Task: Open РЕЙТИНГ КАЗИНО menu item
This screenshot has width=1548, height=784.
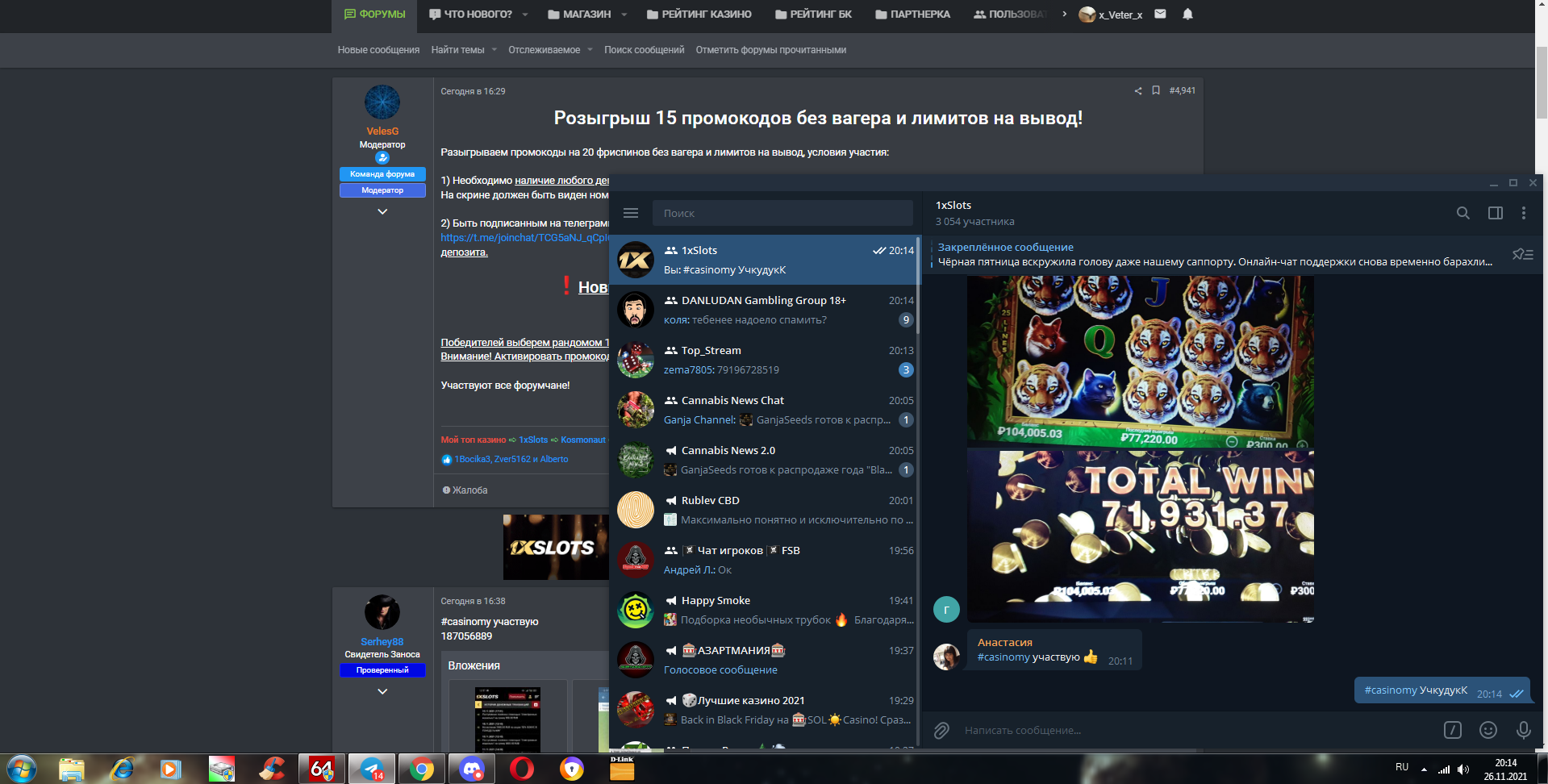Action: click(699, 15)
